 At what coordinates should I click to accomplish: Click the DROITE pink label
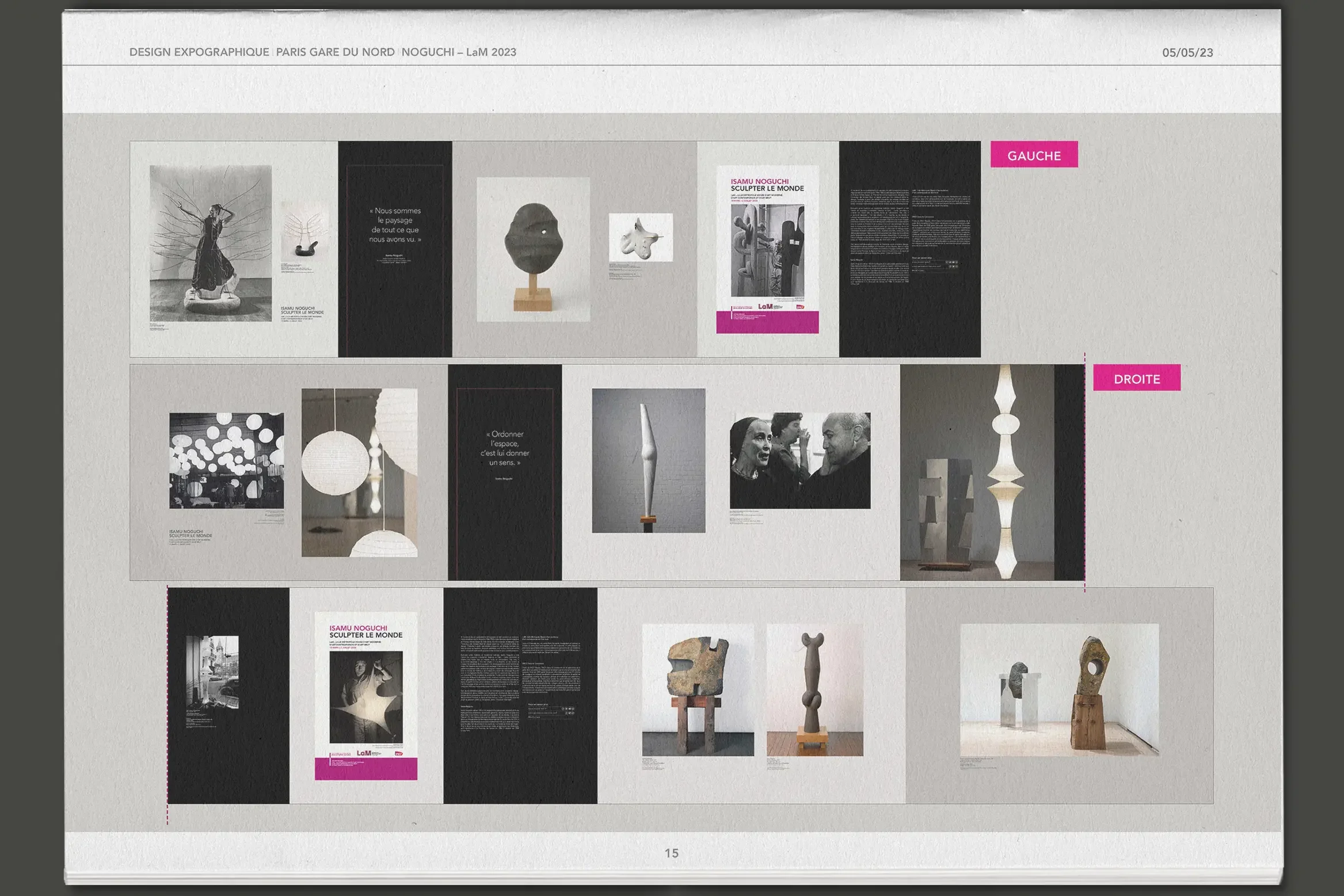[1137, 378]
